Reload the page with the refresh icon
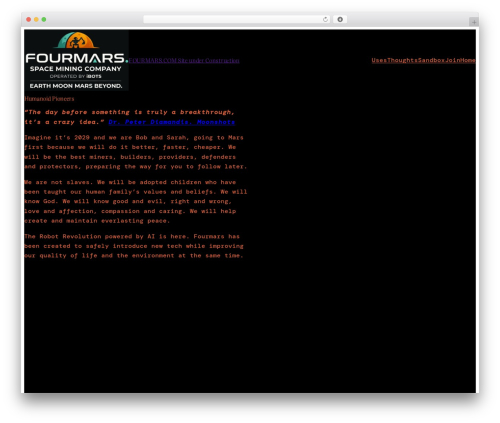Viewport: 500px width, 423px height. click(325, 20)
